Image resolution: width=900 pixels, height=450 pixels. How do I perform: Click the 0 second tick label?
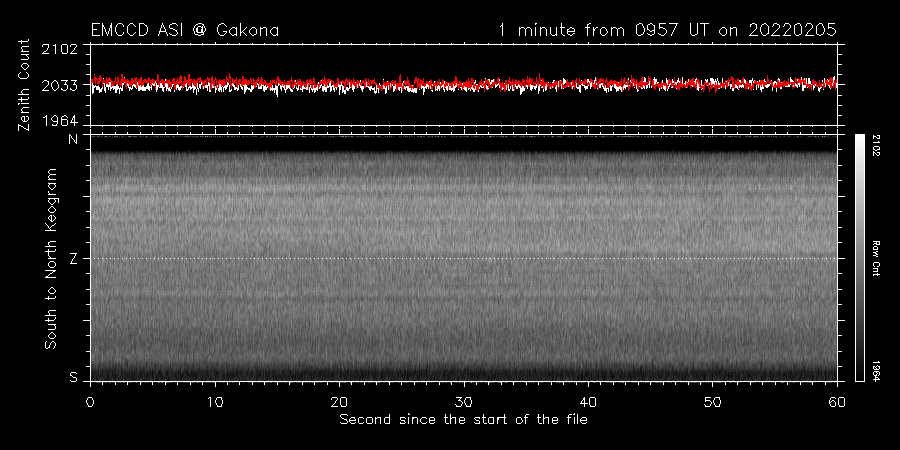tap(91, 401)
